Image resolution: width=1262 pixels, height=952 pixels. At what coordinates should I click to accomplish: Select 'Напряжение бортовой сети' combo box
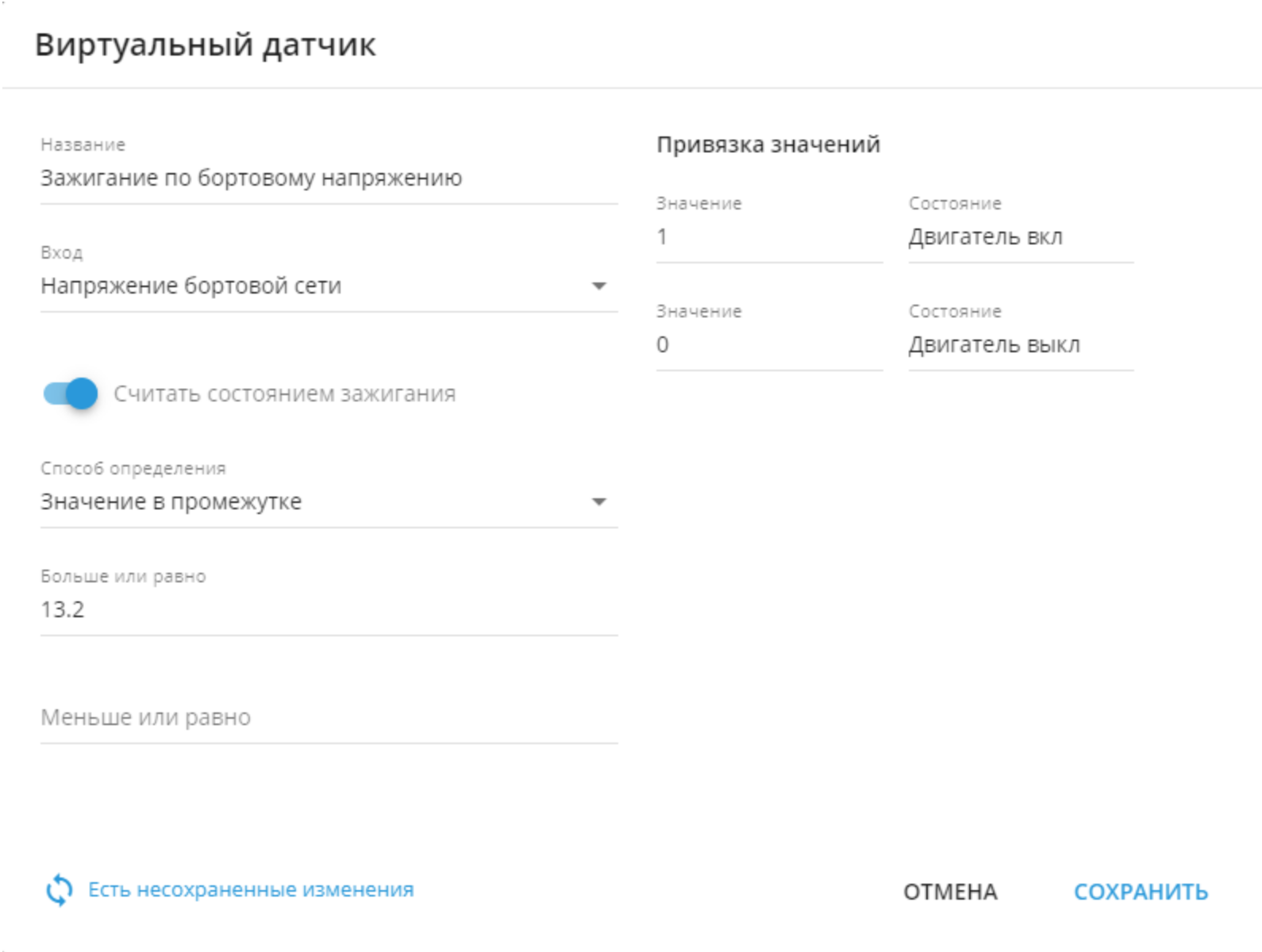click(329, 286)
